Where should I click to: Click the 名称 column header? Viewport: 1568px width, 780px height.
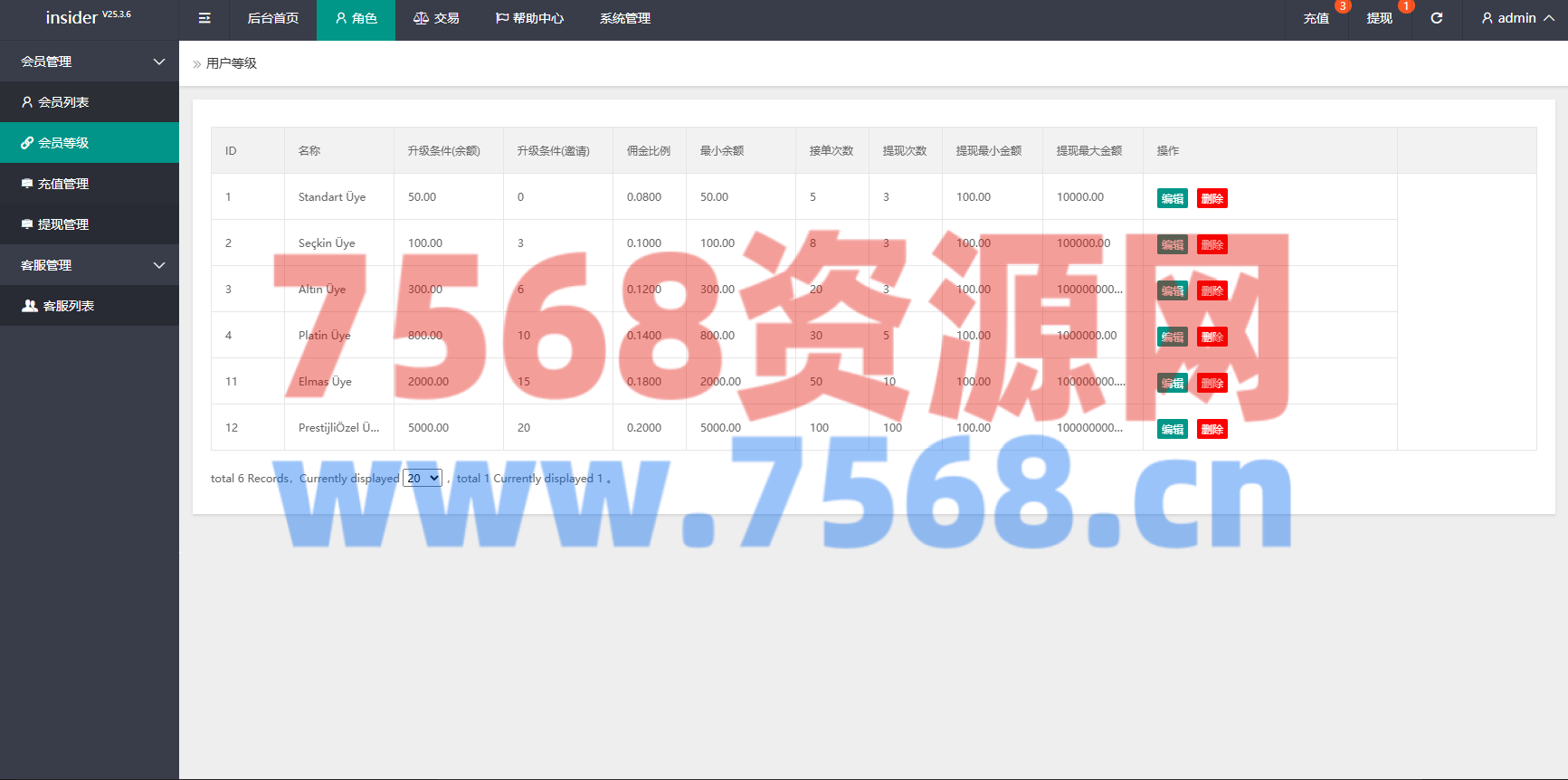[x=309, y=151]
